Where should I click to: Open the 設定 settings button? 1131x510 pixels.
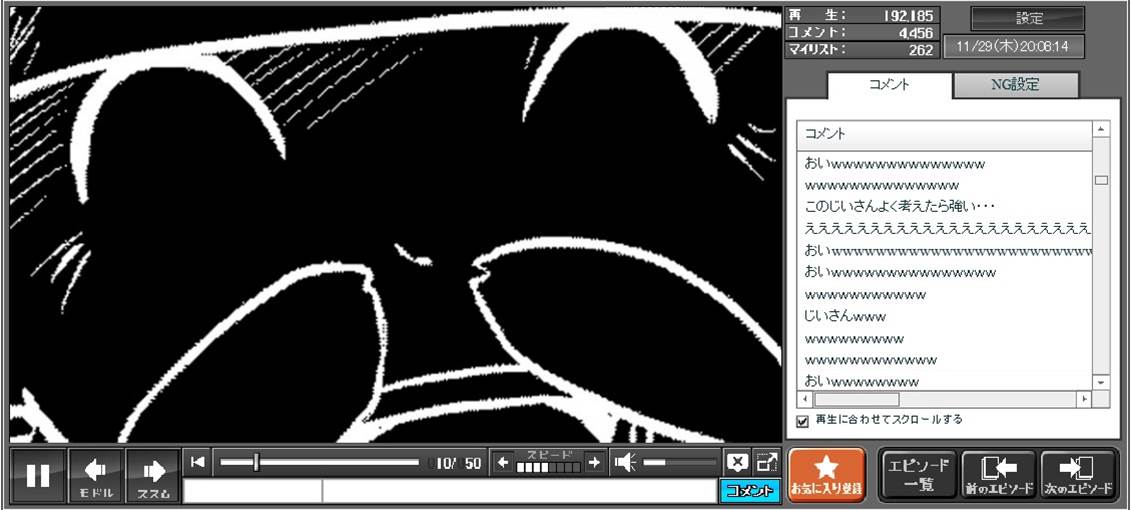click(x=1028, y=19)
